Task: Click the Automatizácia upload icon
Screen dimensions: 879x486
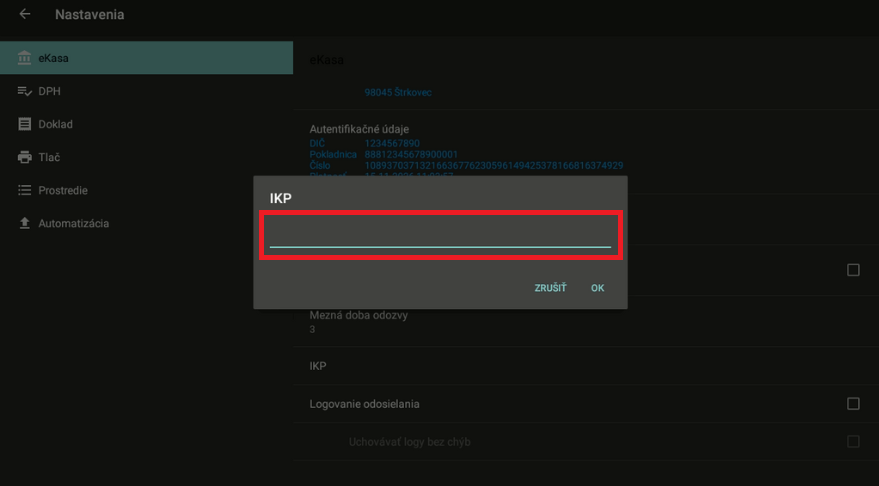Action: coord(25,223)
